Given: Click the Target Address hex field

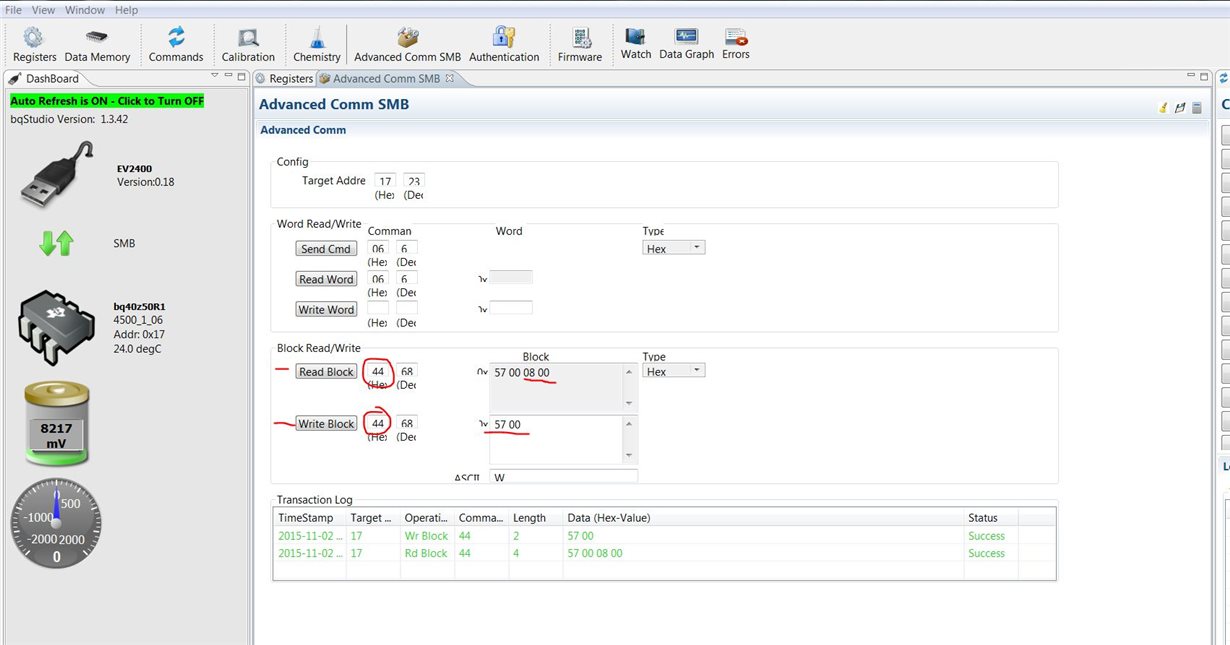Looking at the screenshot, I should tap(384, 181).
